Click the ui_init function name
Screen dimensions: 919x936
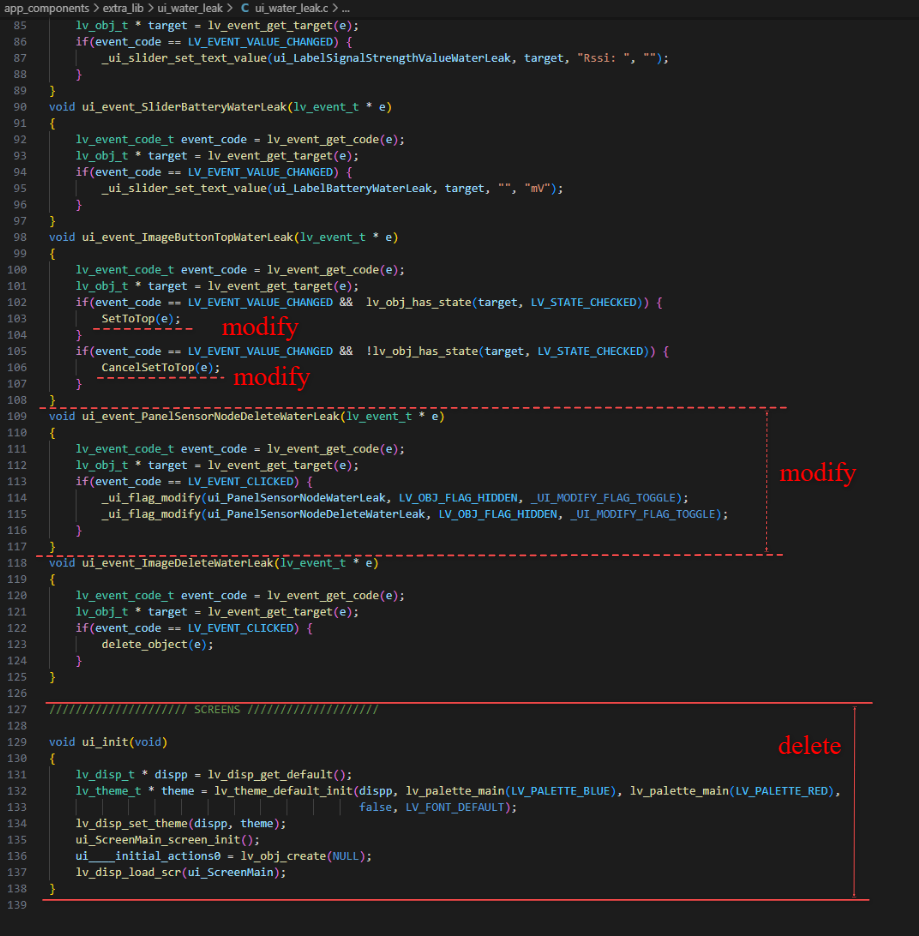coord(105,742)
